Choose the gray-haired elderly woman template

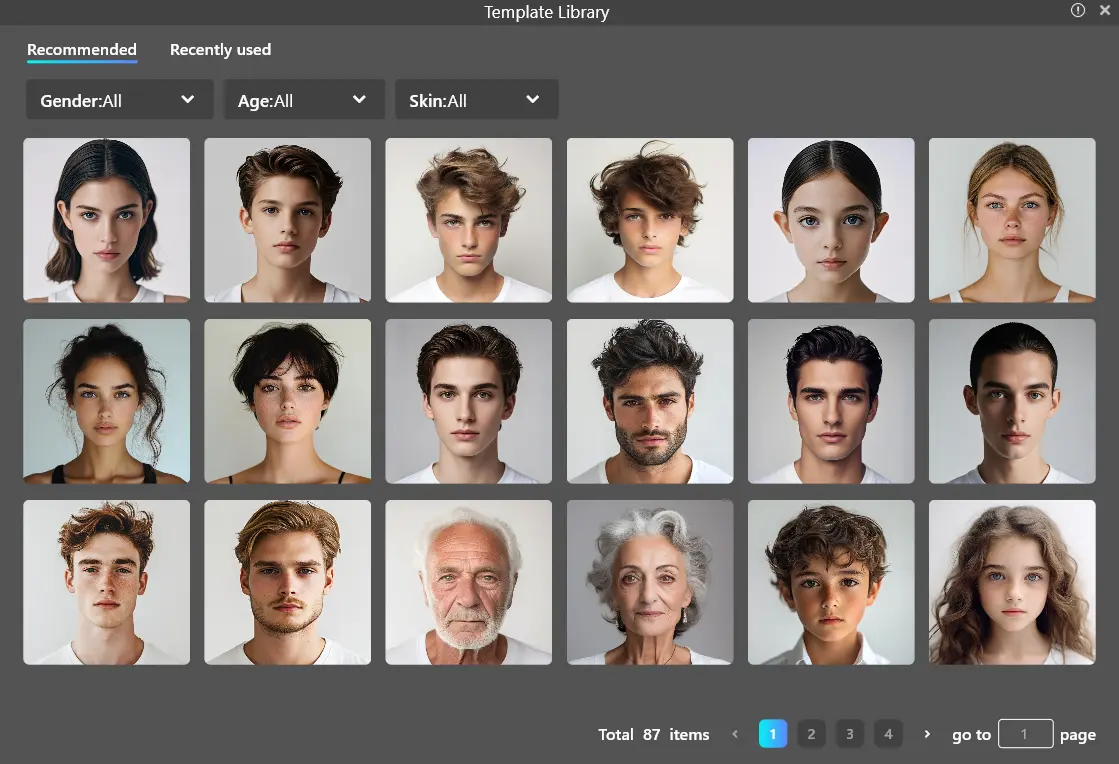point(650,582)
